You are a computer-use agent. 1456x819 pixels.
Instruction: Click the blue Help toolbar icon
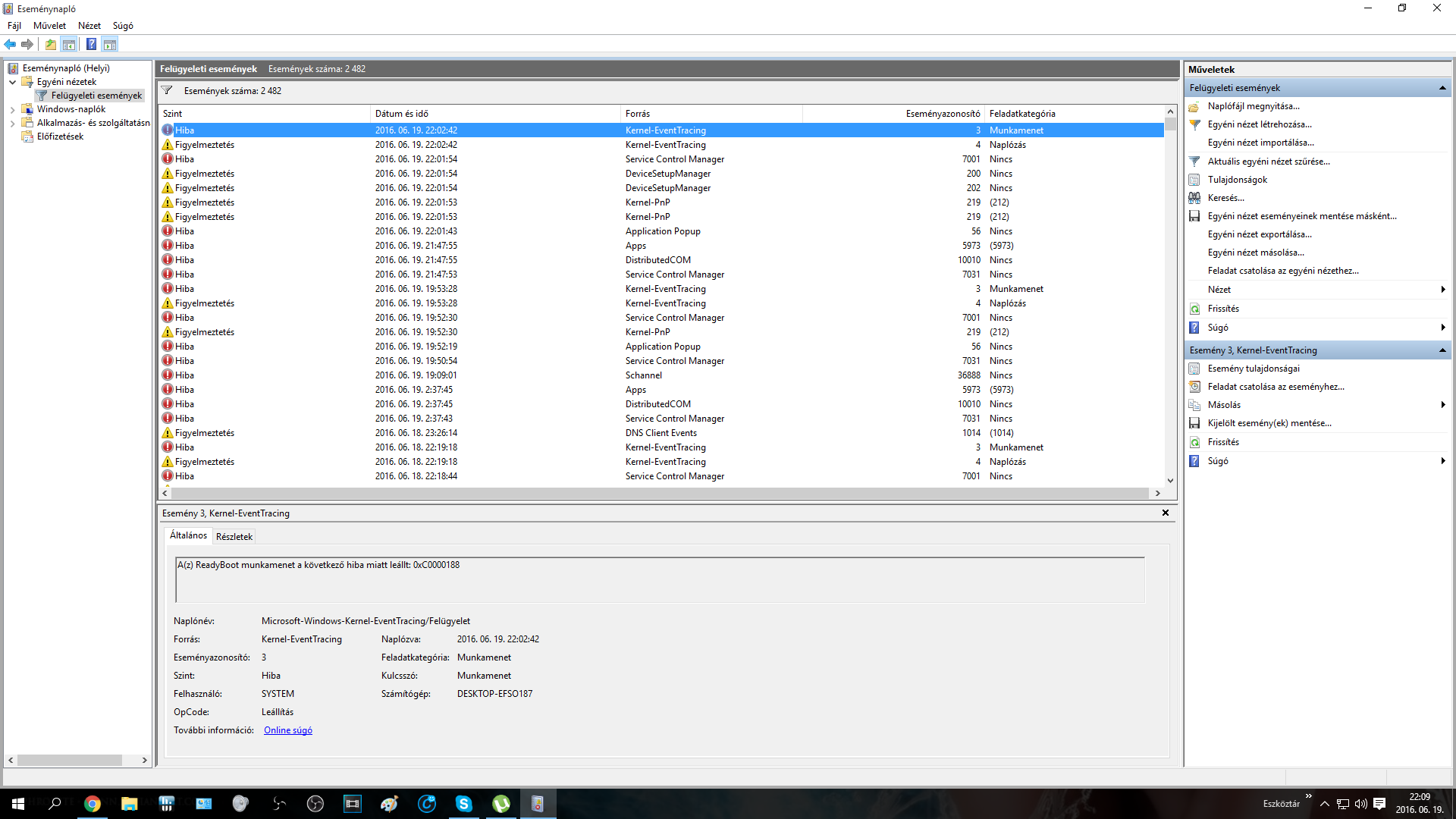[91, 44]
